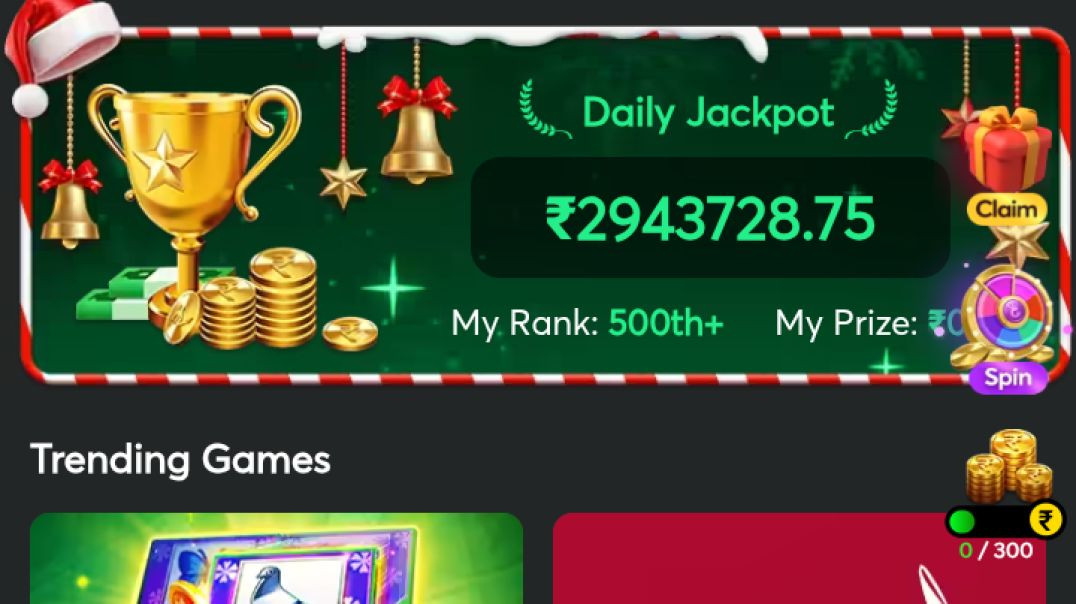Tap the Trending Games heading
Image resolution: width=1076 pixels, height=604 pixels.
(180, 460)
